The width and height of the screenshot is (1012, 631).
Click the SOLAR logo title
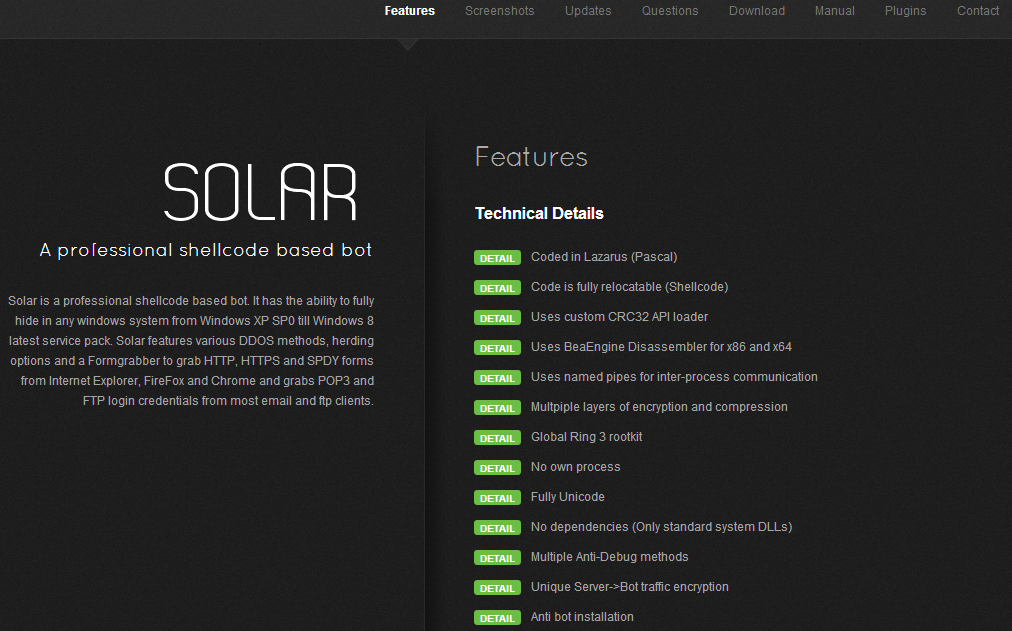260,192
